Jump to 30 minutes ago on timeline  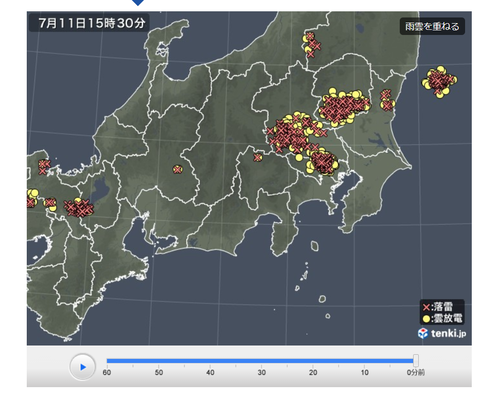click(262, 372)
